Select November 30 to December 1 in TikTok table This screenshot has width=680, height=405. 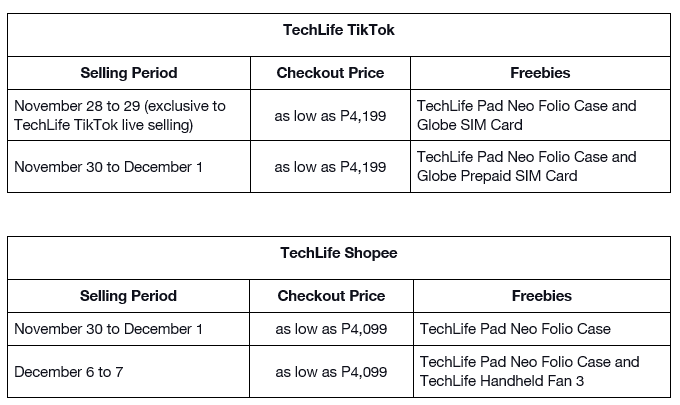pyautogui.click(x=109, y=167)
